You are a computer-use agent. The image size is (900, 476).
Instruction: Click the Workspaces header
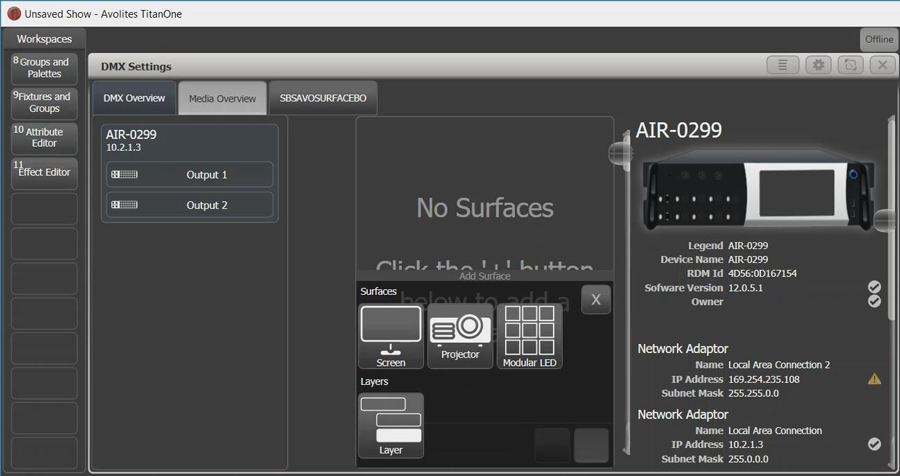44,39
